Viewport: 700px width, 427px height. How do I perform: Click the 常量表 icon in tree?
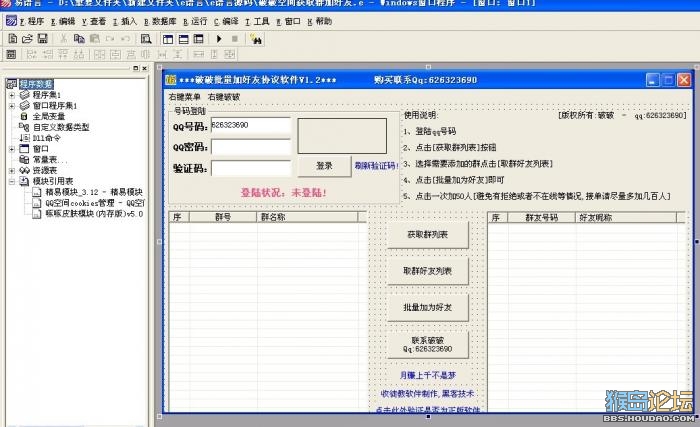click(24, 159)
